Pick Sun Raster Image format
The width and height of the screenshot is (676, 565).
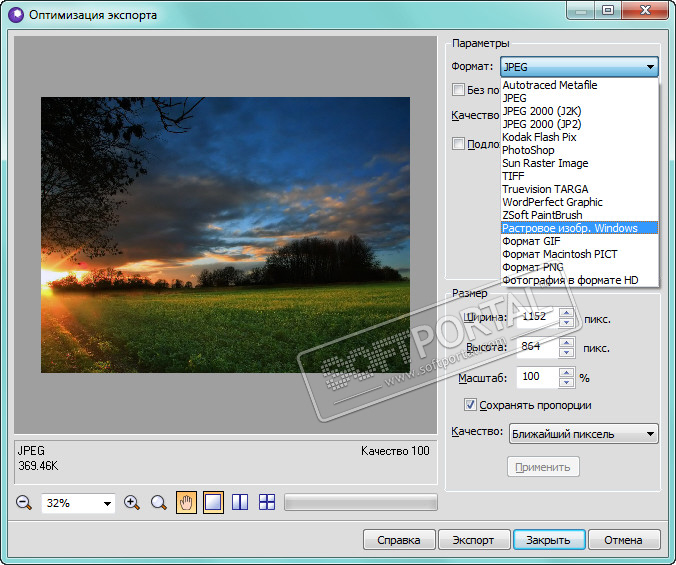tap(579, 163)
